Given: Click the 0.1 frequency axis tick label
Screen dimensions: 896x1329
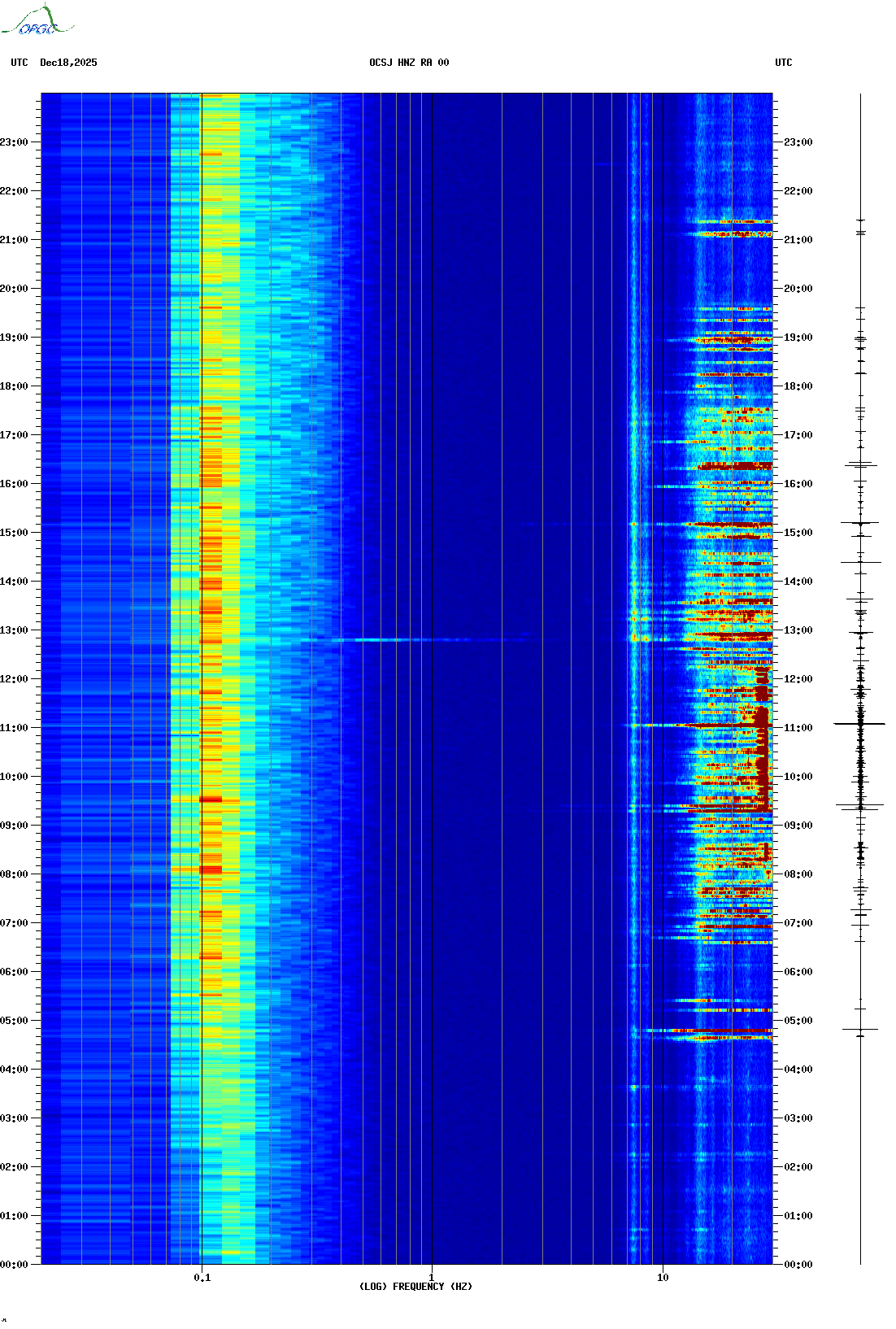Looking at the screenshot, I should (x=202, y=1277).
